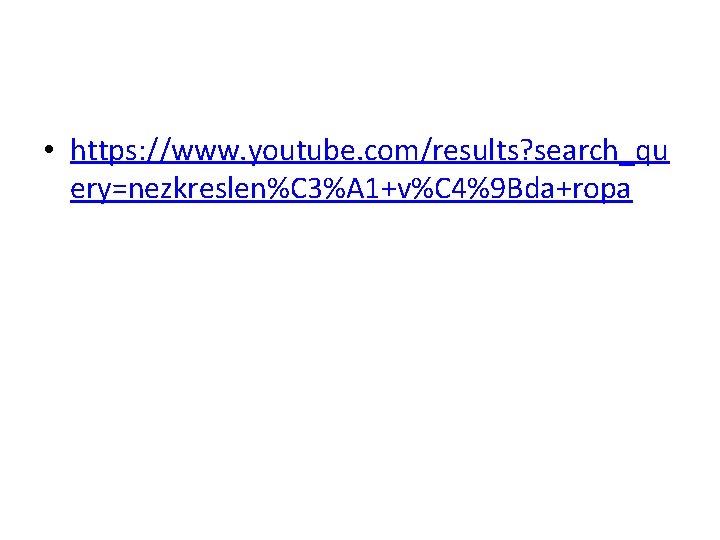Click the 'ropa' ending of the hyperlink
Image resolution: width=720 pixels, height=540 pixels.
[602, 190]
